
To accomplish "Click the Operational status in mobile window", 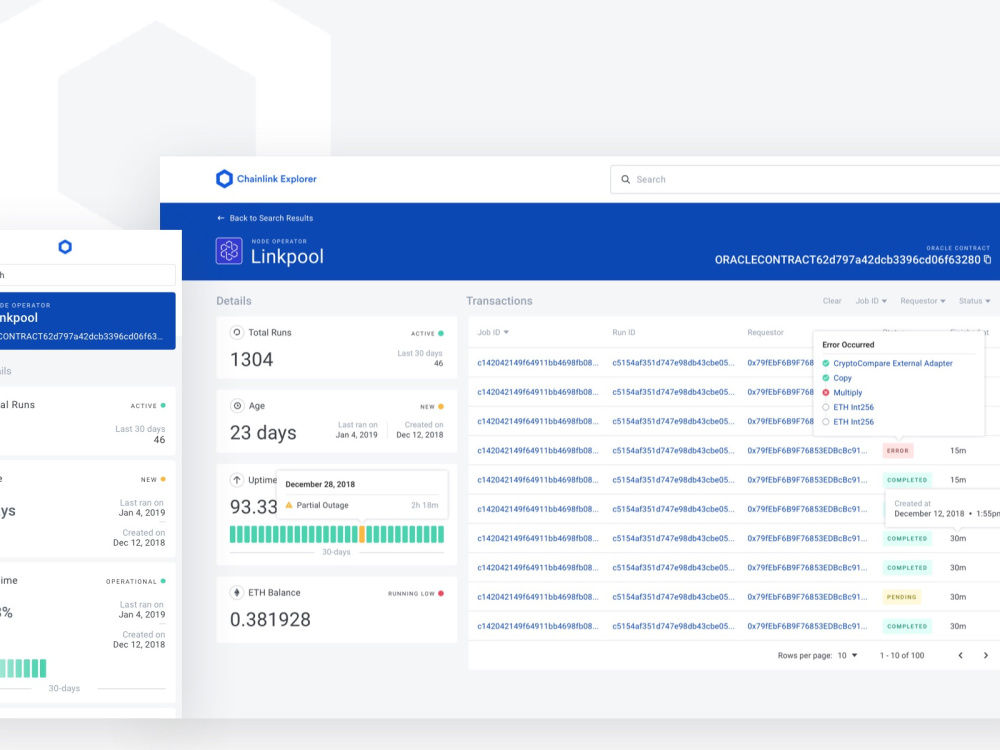I will point(135,581).
